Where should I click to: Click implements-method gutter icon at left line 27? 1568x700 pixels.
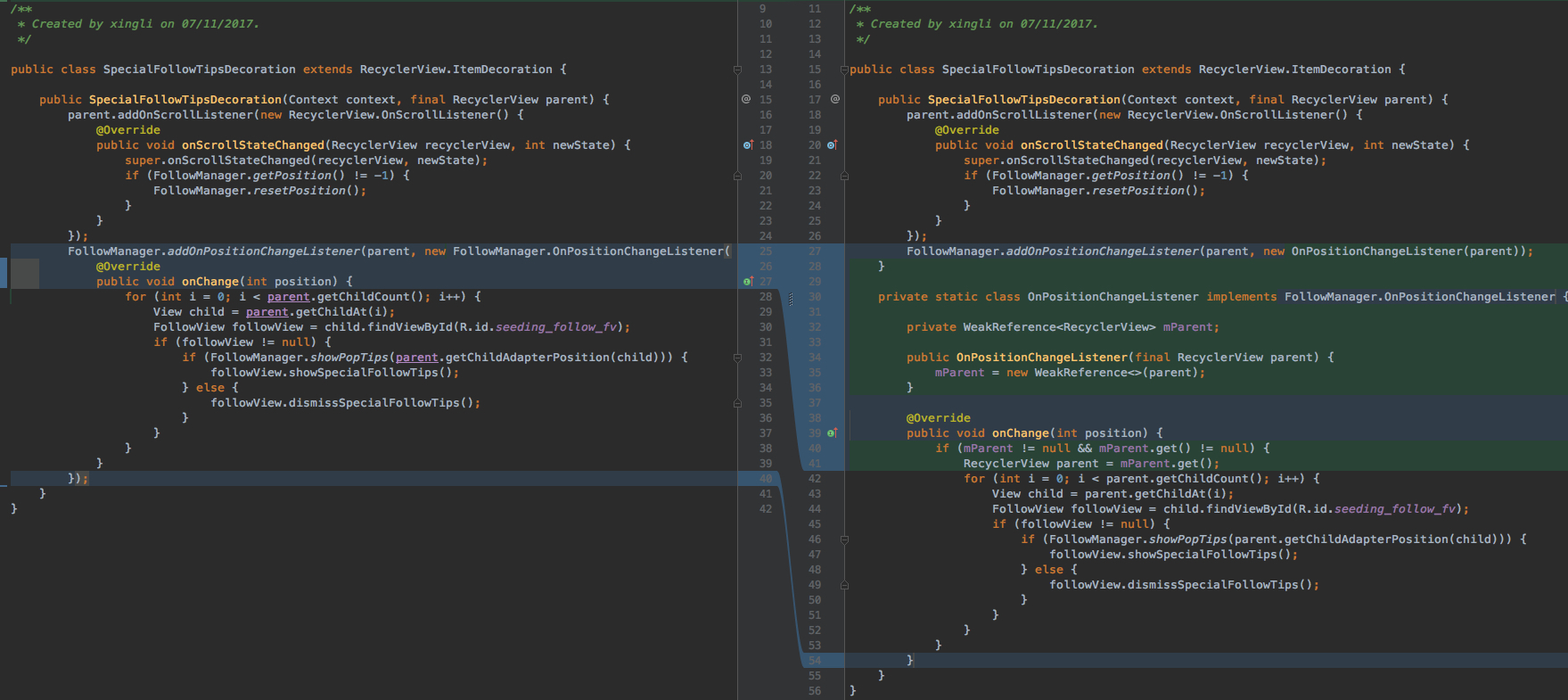tap(748, 281)
